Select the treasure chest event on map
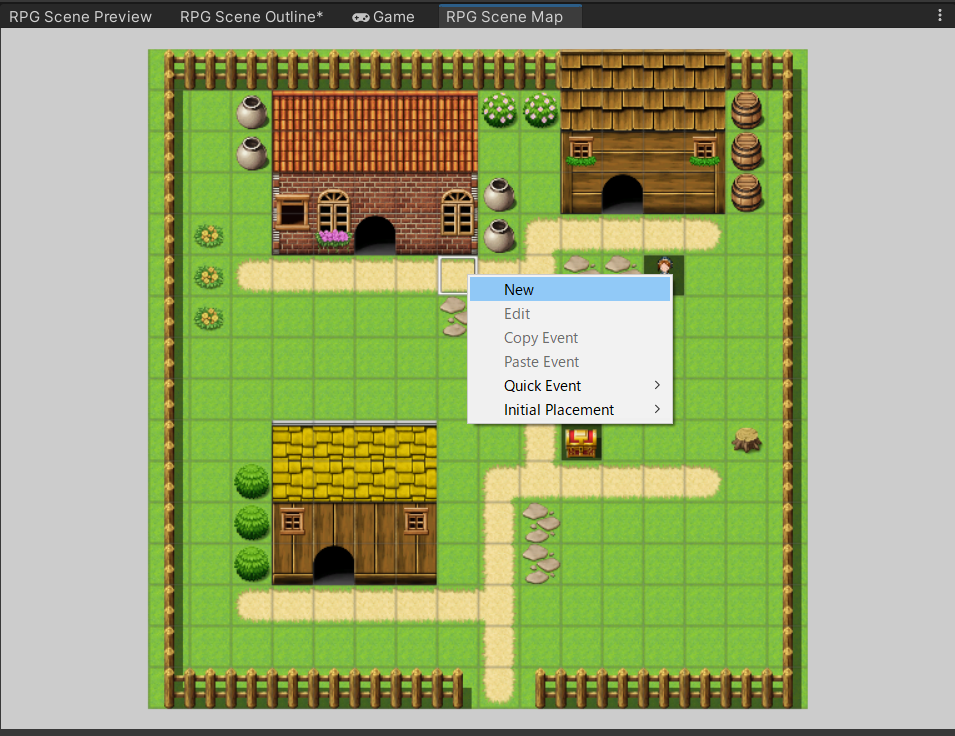 [581, 442]
